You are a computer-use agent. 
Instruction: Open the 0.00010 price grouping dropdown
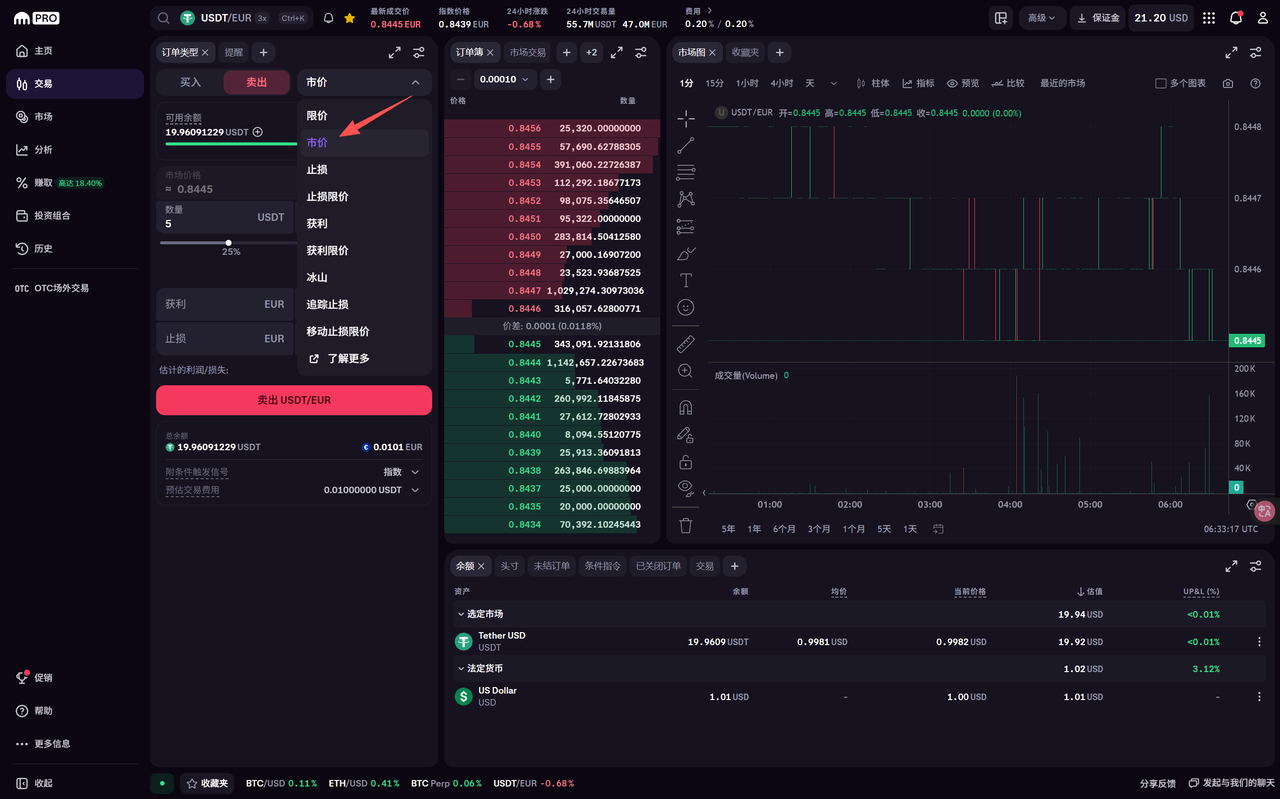coord(506,79)
